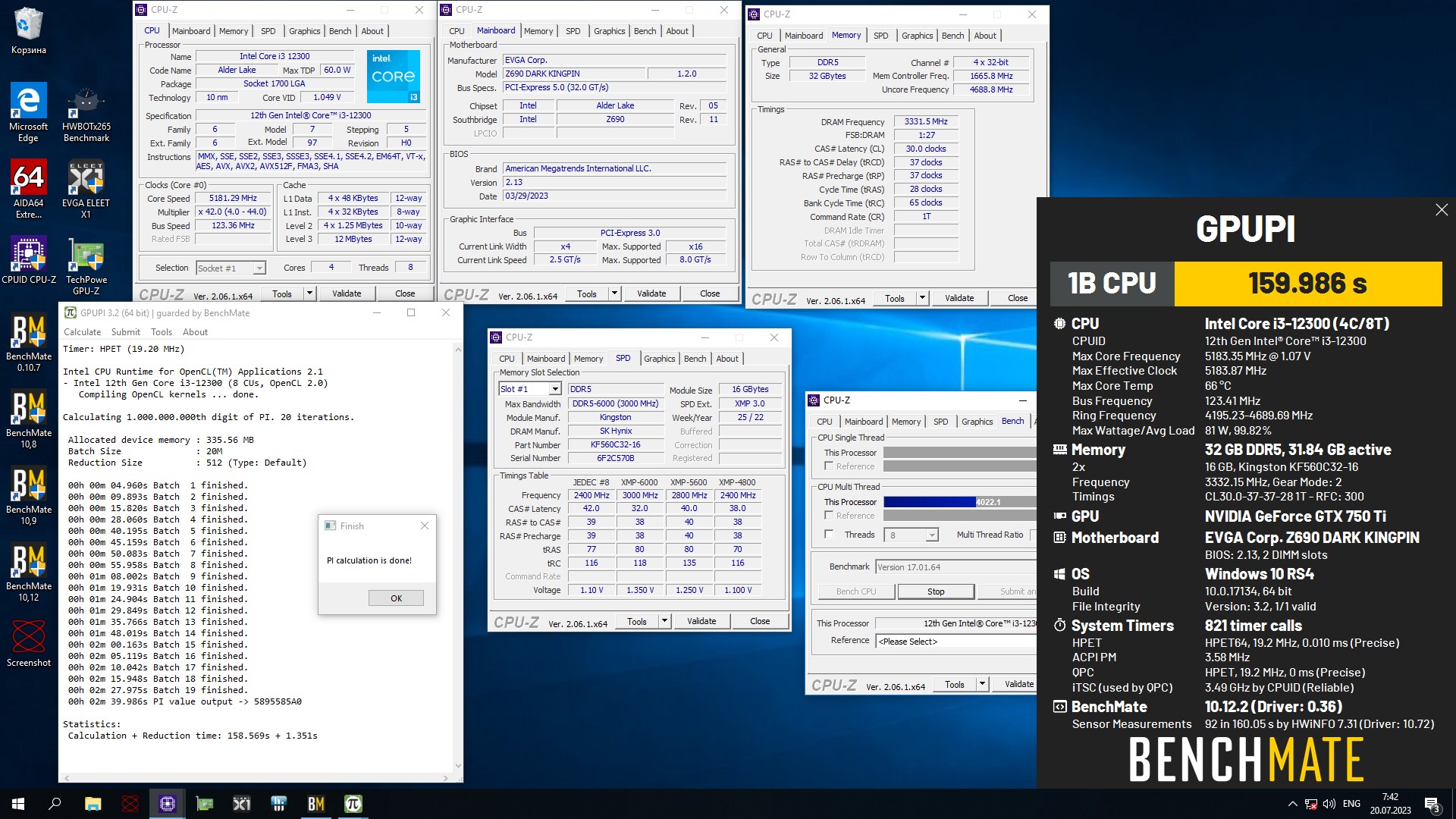Launch the Microsoft Edge desktop shortcut
Viewport: 1456px width, 819px height.
click(28, 112)
